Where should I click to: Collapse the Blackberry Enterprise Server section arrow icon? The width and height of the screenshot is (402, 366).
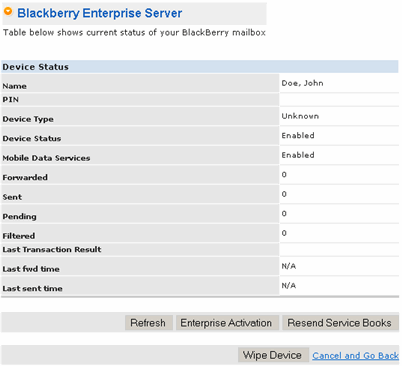click(x=8, y=12)
